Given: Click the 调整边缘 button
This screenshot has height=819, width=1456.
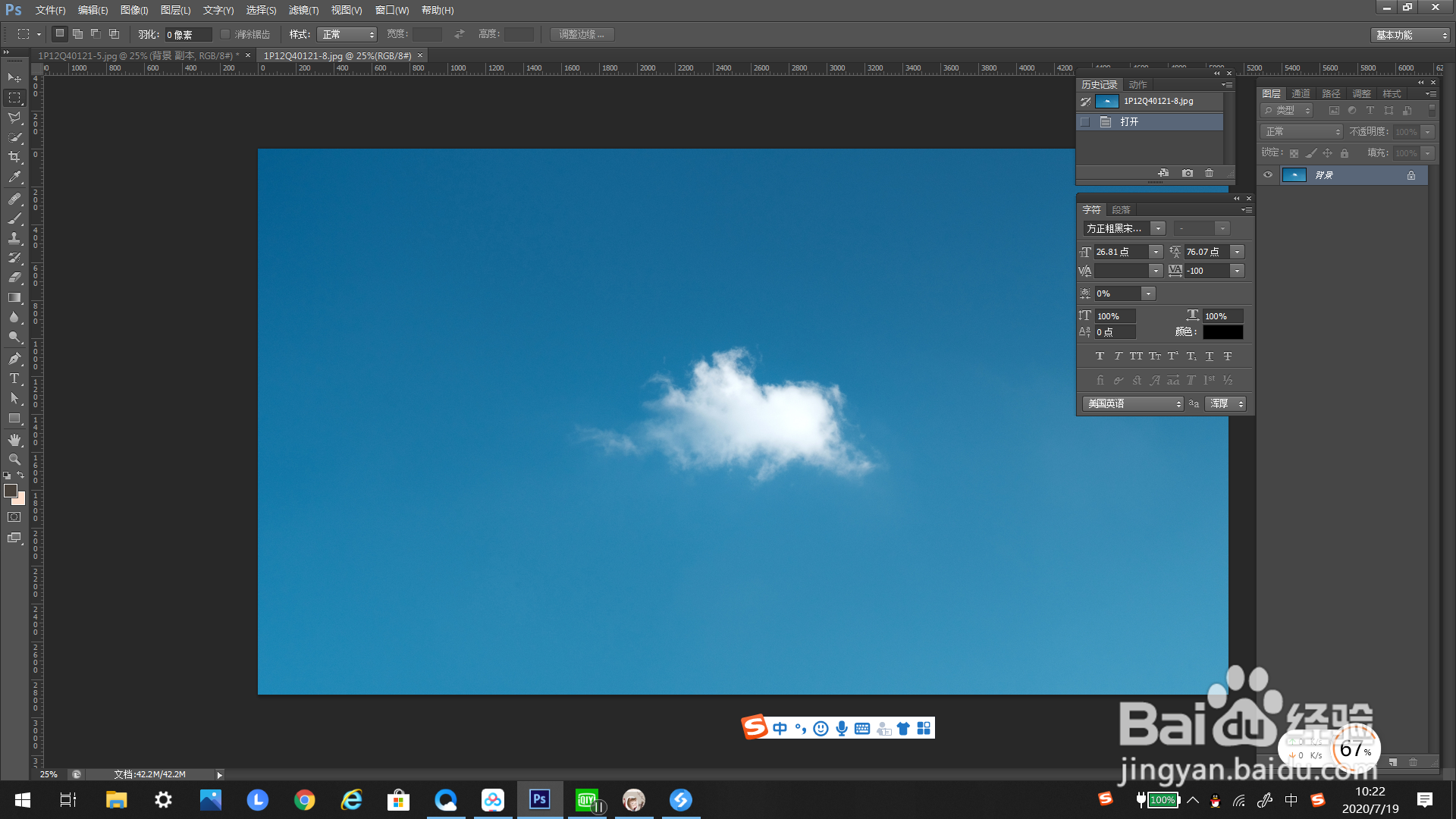Looking at the screenshot, I should (582, 34).
